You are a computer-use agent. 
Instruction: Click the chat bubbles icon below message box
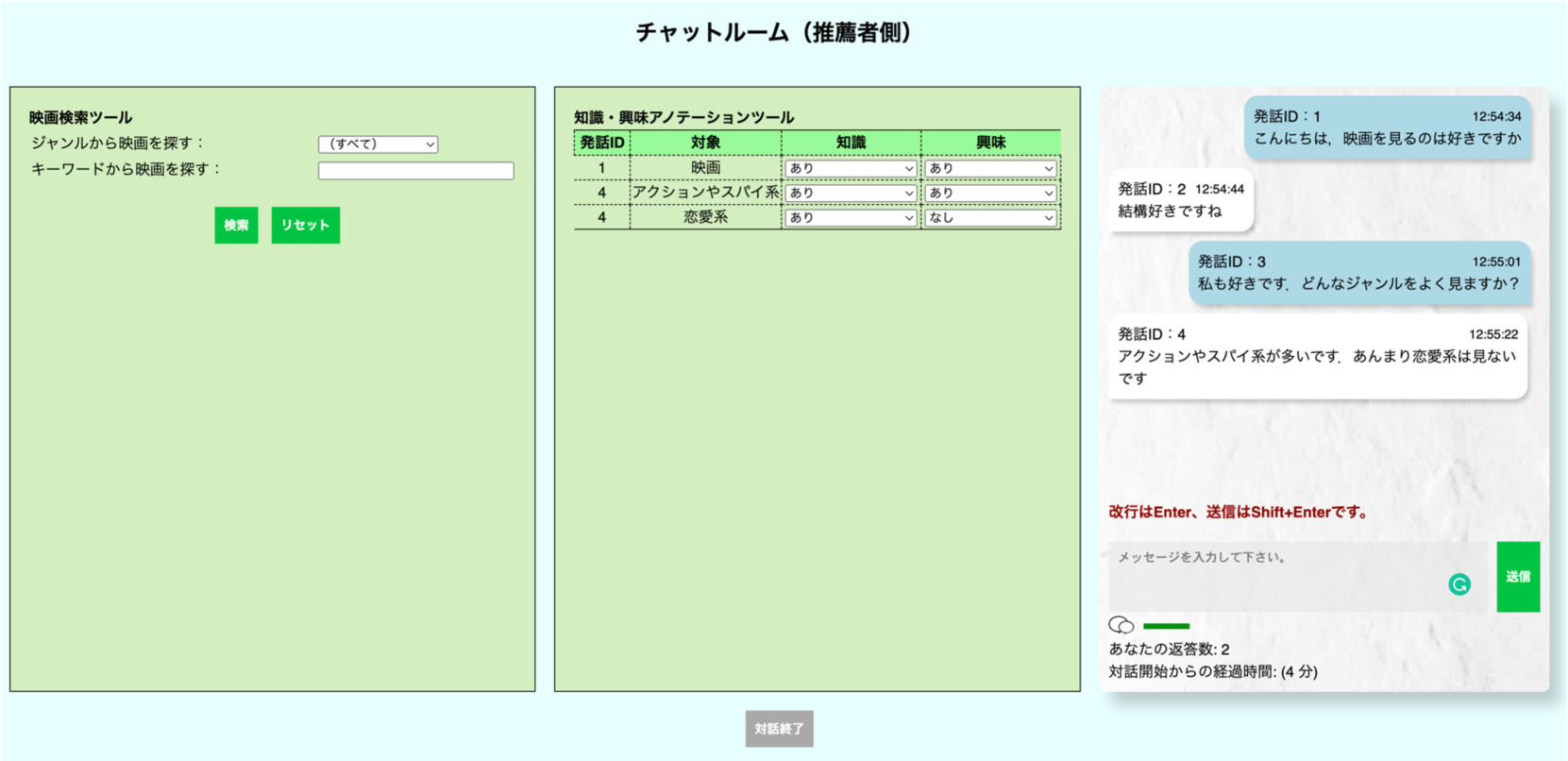[1121, 625]
